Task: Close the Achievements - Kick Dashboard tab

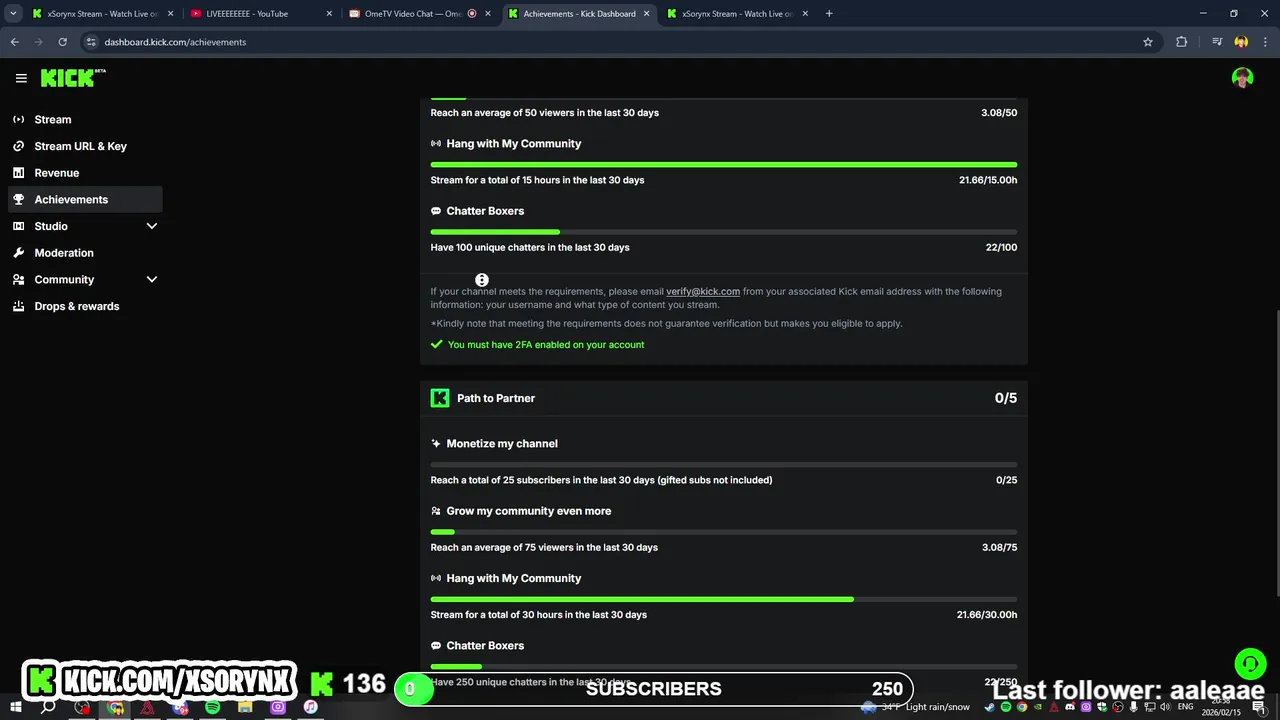Action: [x=647, y=14]
